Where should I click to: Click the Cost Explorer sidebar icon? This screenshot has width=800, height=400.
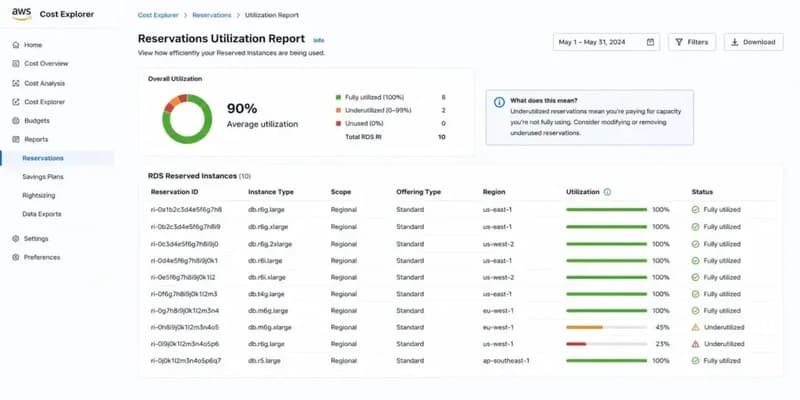point(16,102)
